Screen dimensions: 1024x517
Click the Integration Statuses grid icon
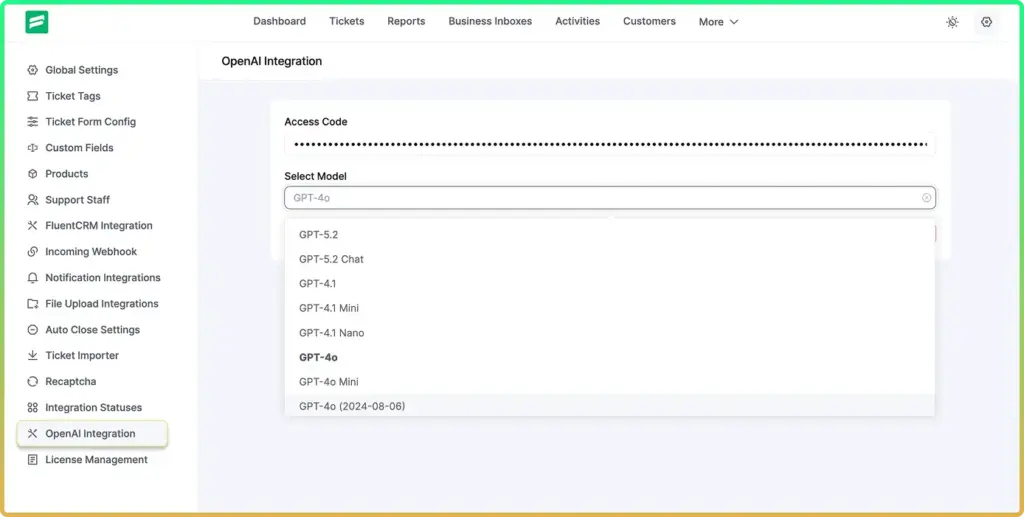coord(32,407)
